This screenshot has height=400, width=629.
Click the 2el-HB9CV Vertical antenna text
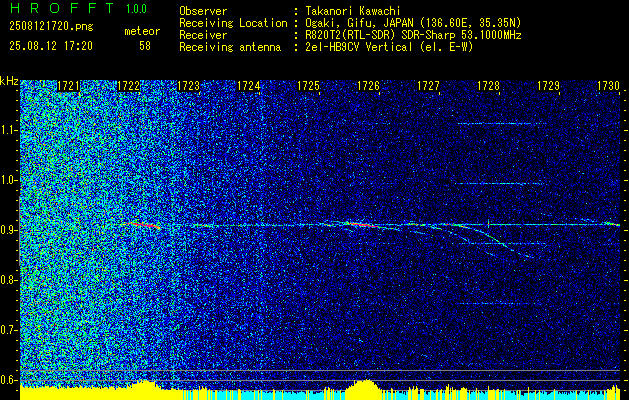389,47
